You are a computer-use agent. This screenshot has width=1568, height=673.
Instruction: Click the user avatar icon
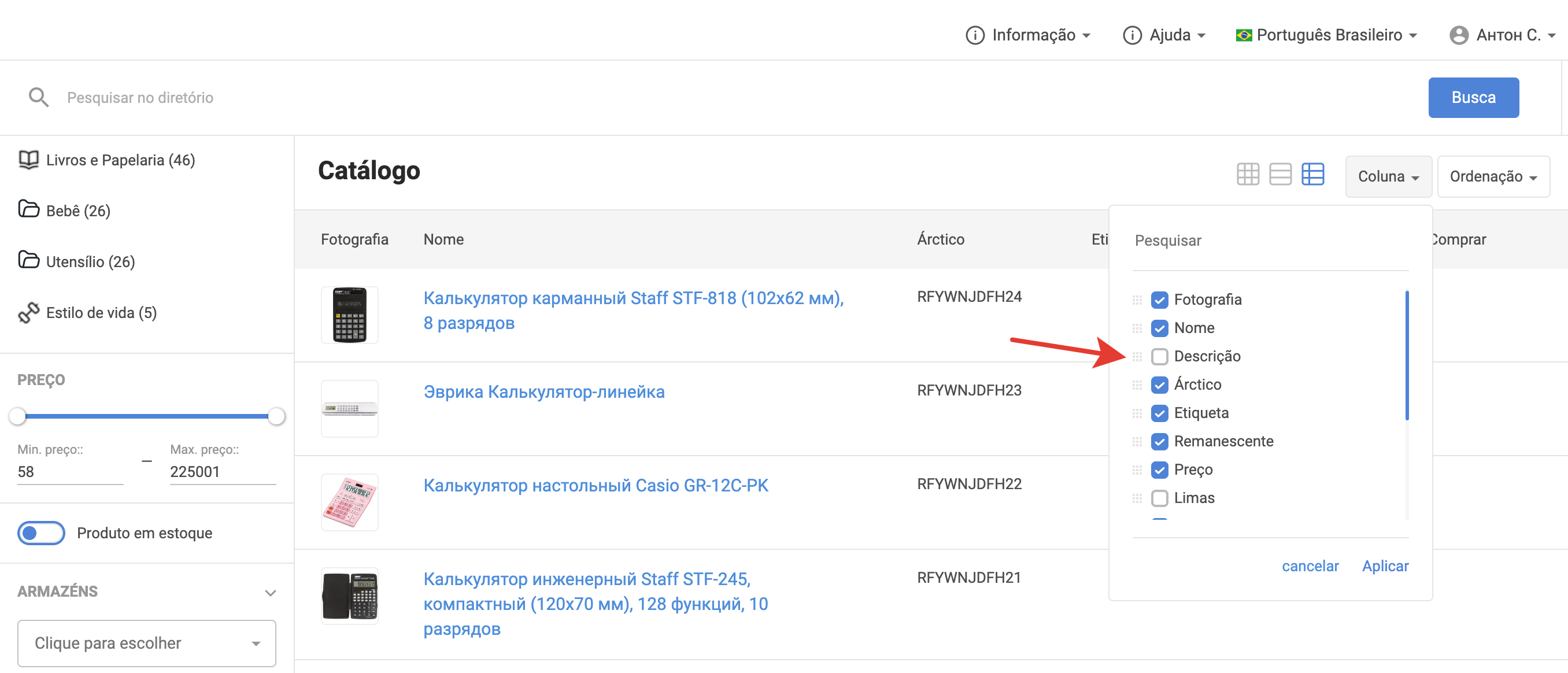tap(1458, 35)
